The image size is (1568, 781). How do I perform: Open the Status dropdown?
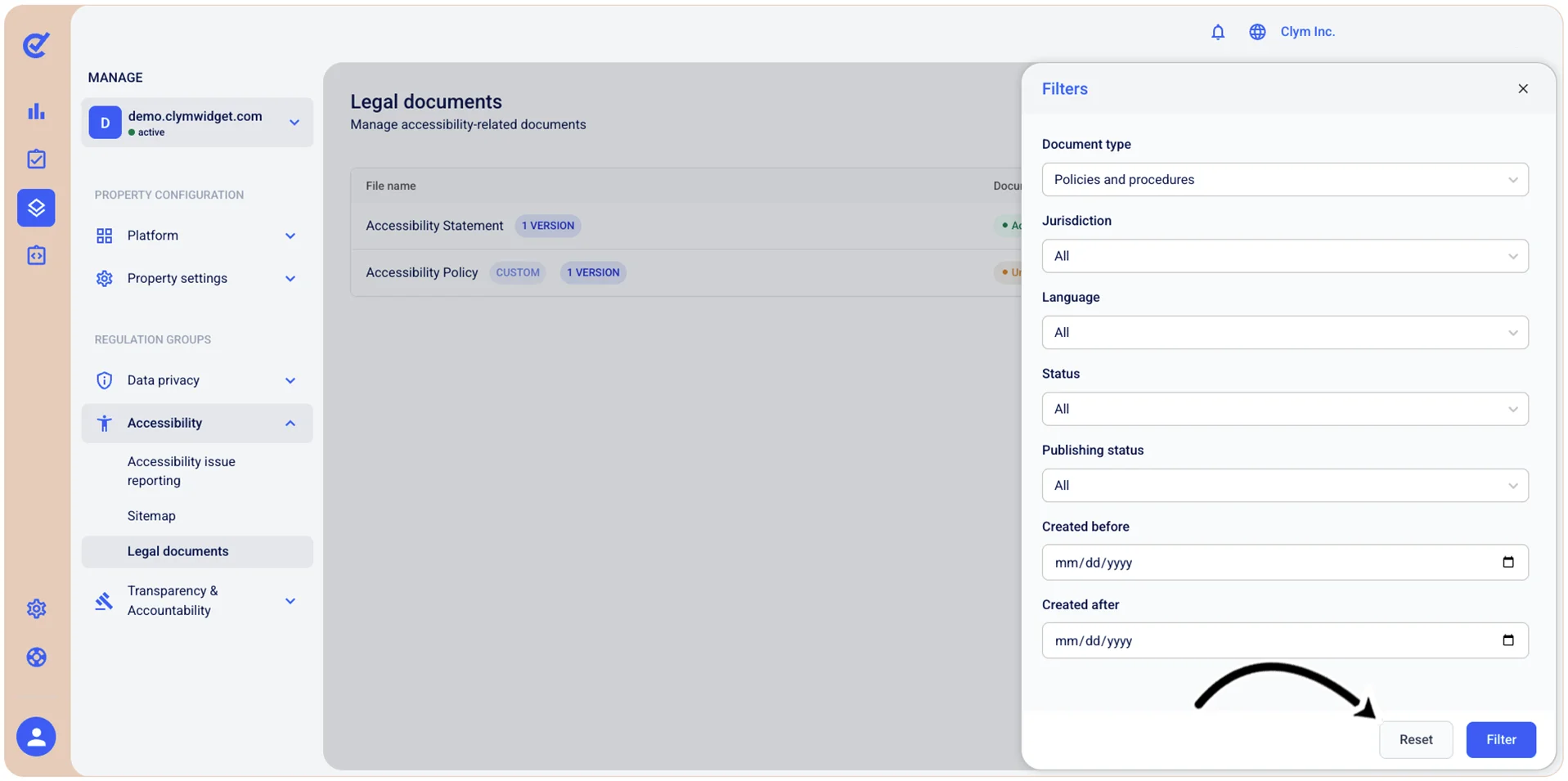1285,409
